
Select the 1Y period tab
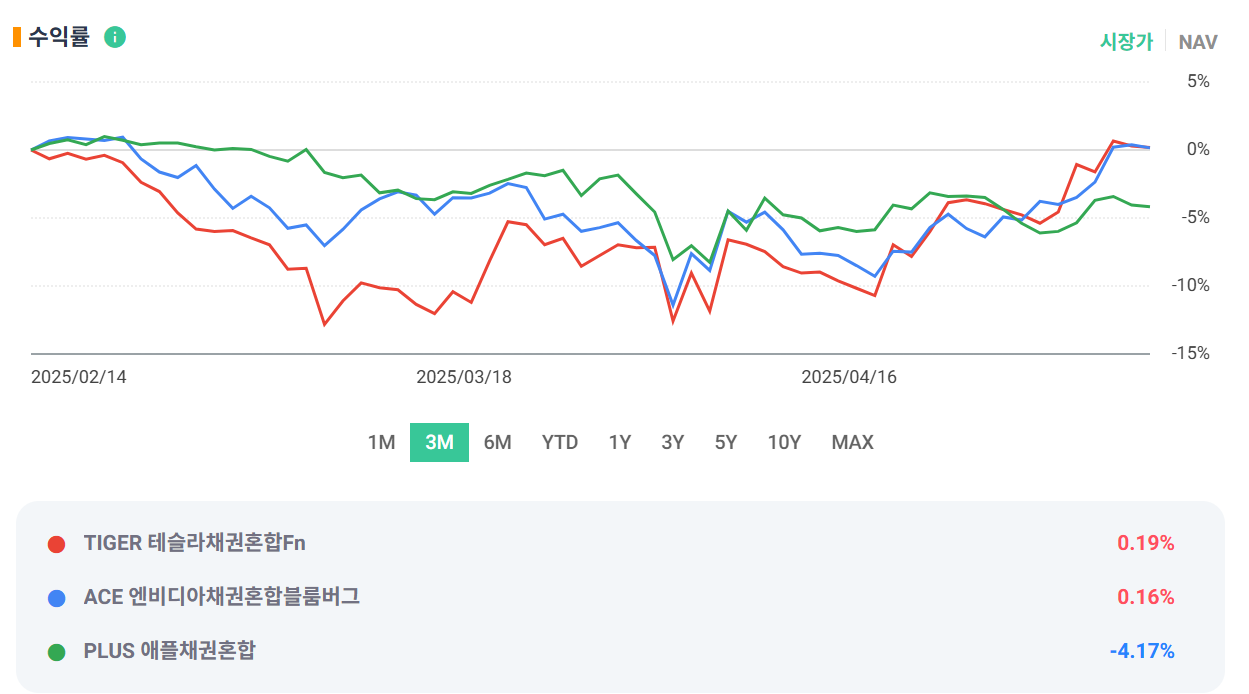[x=619, y=442]
